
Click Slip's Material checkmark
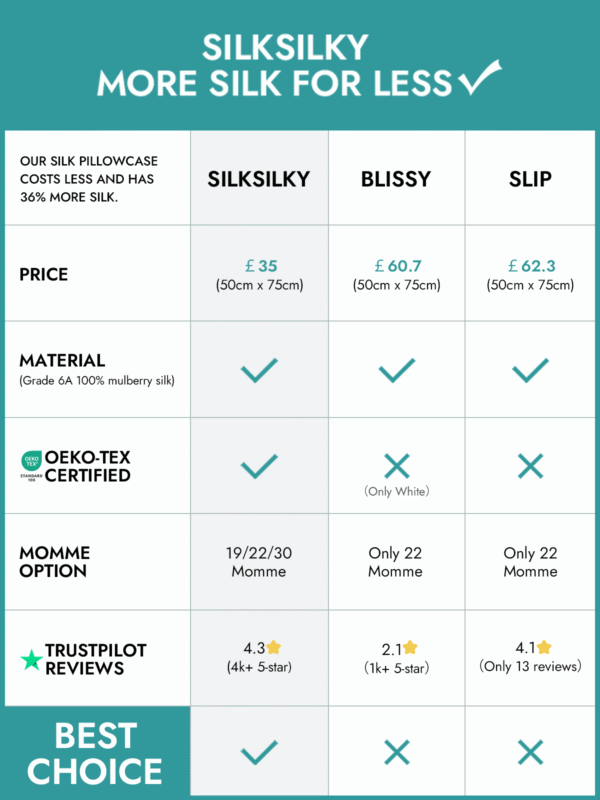530,370
